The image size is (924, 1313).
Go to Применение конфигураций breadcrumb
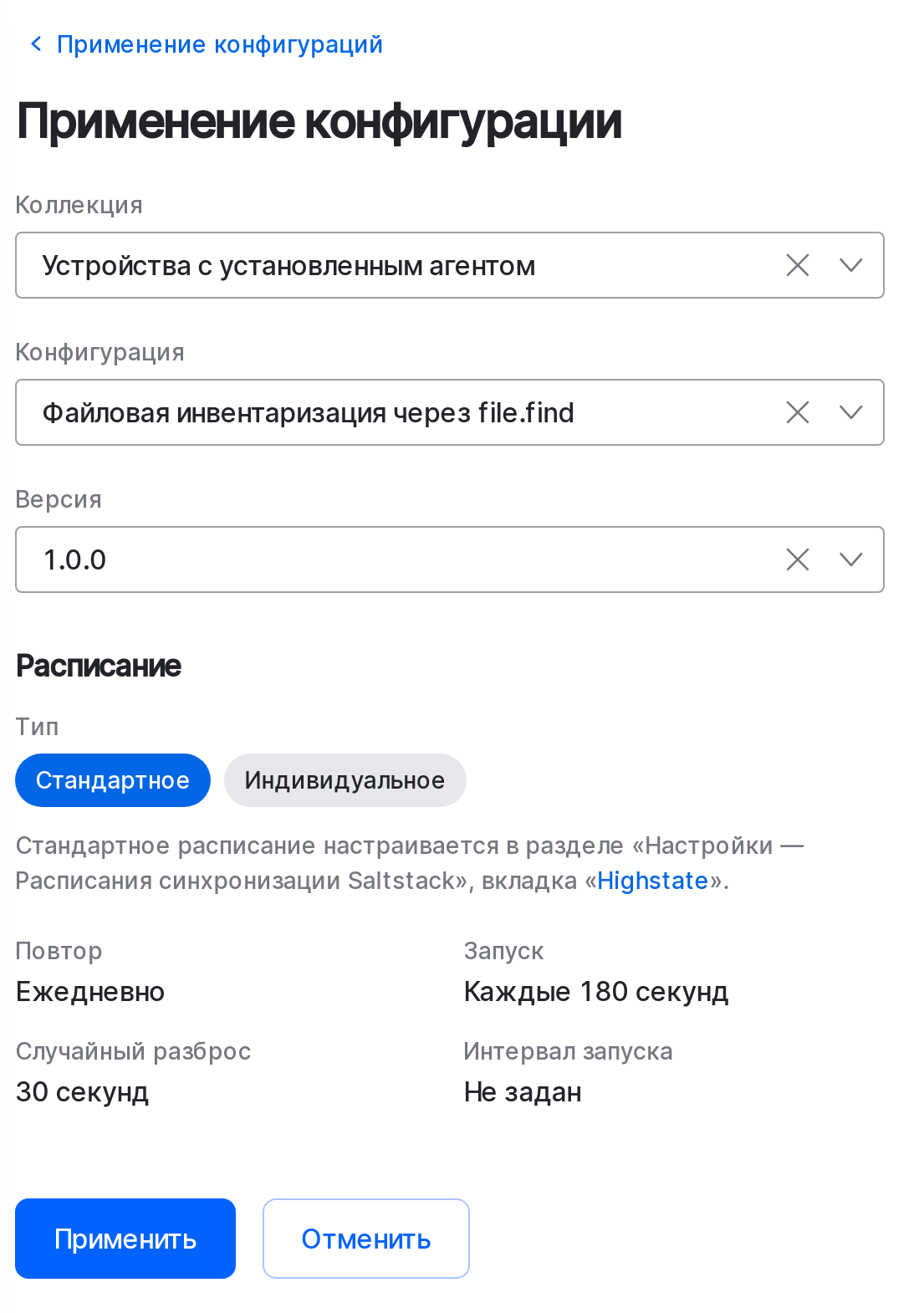pyautogui.click(x=218, y=43)
